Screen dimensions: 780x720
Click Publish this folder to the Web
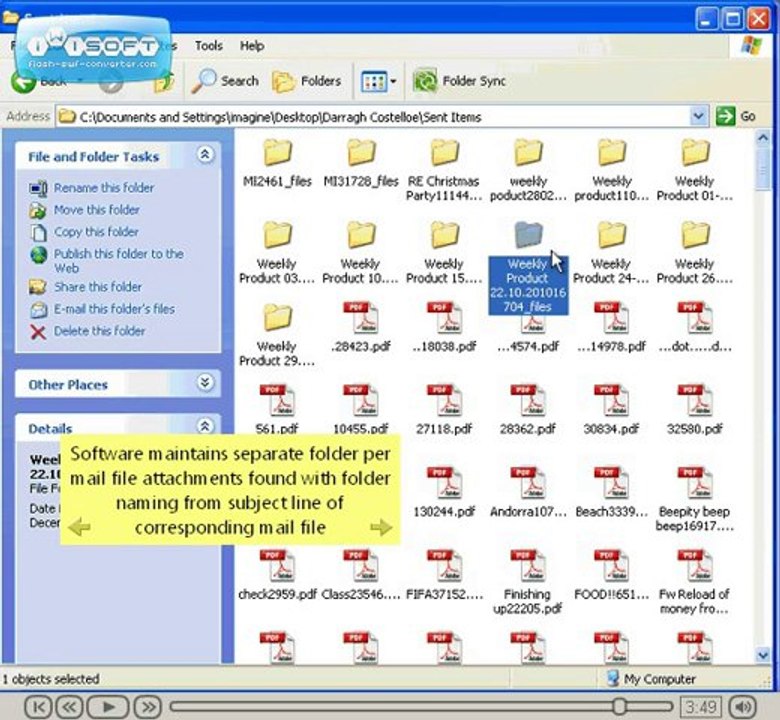118,261
